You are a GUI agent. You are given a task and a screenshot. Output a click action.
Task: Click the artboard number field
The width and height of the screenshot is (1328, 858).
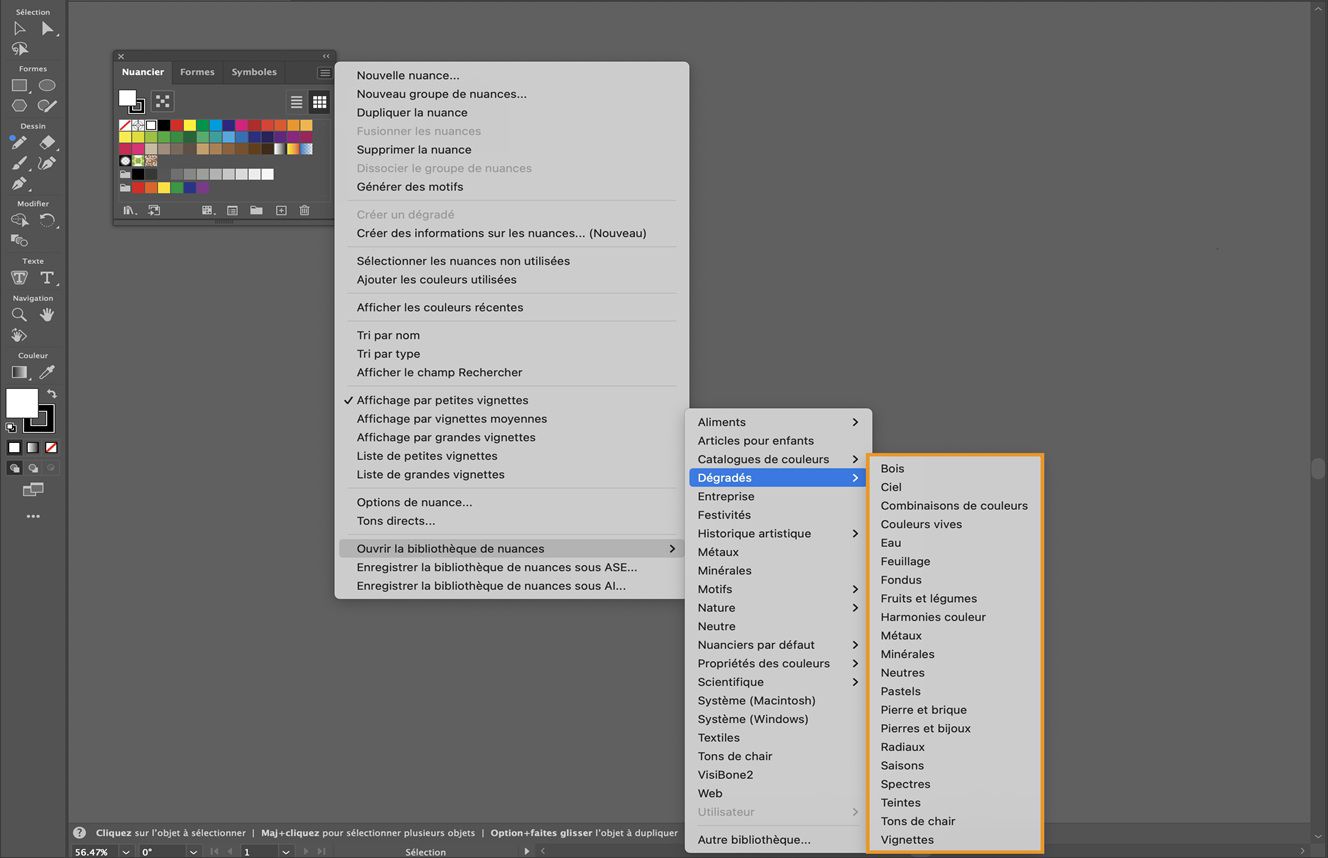tap(258, 852)
